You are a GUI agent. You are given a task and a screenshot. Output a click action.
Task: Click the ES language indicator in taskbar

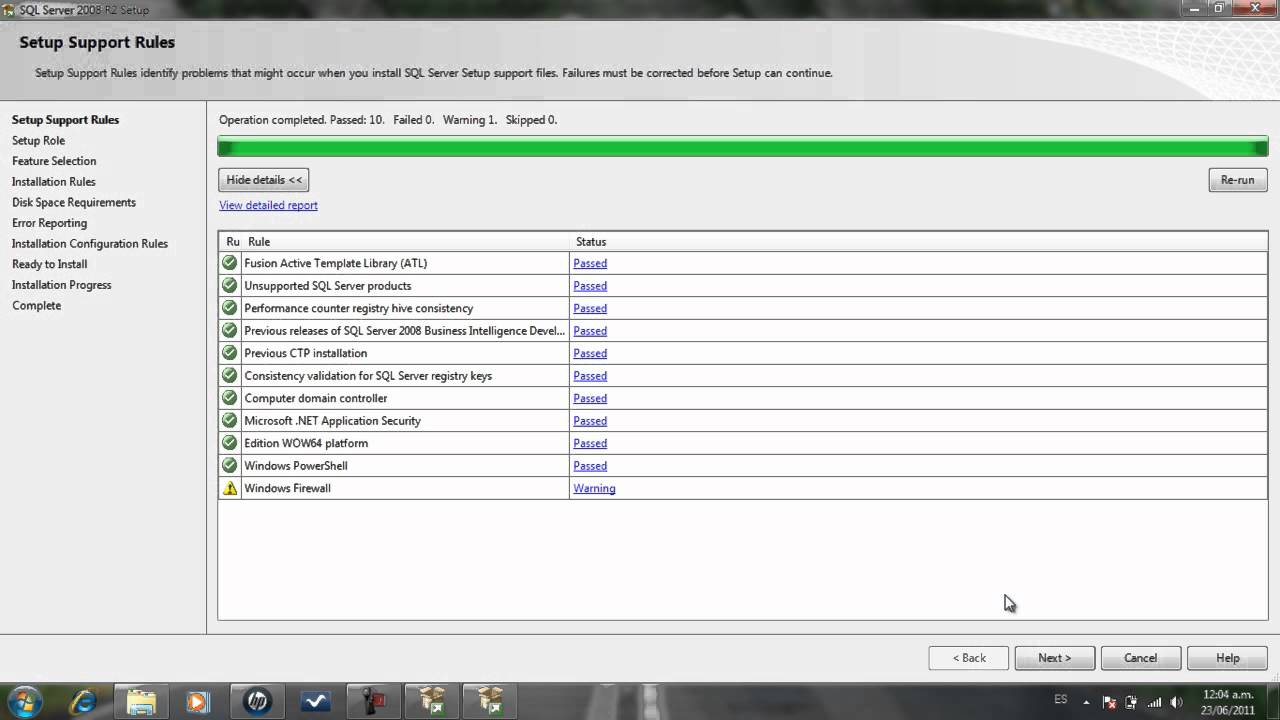pyautogui.click(x=1060, y=700)
